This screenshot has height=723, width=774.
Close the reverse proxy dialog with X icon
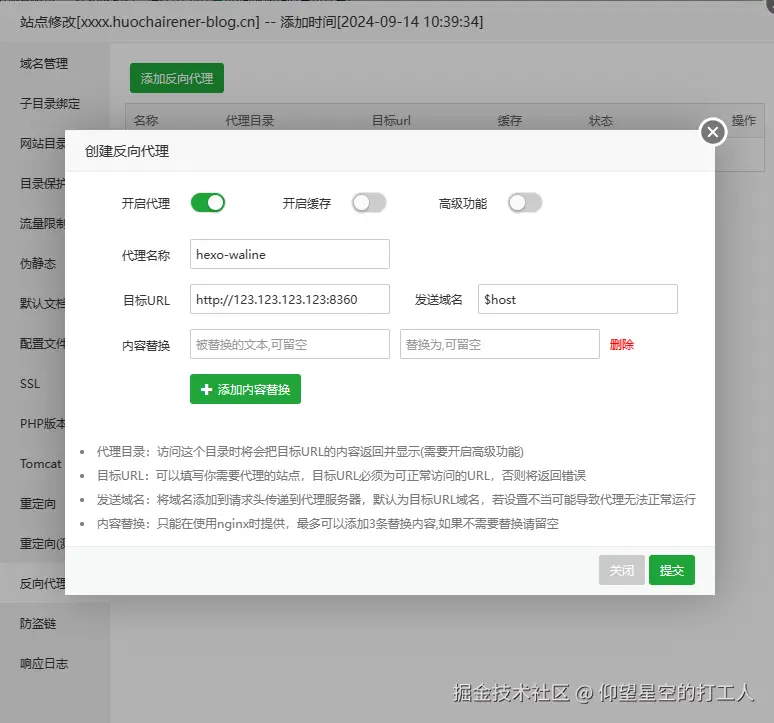[x=713, y=132]
